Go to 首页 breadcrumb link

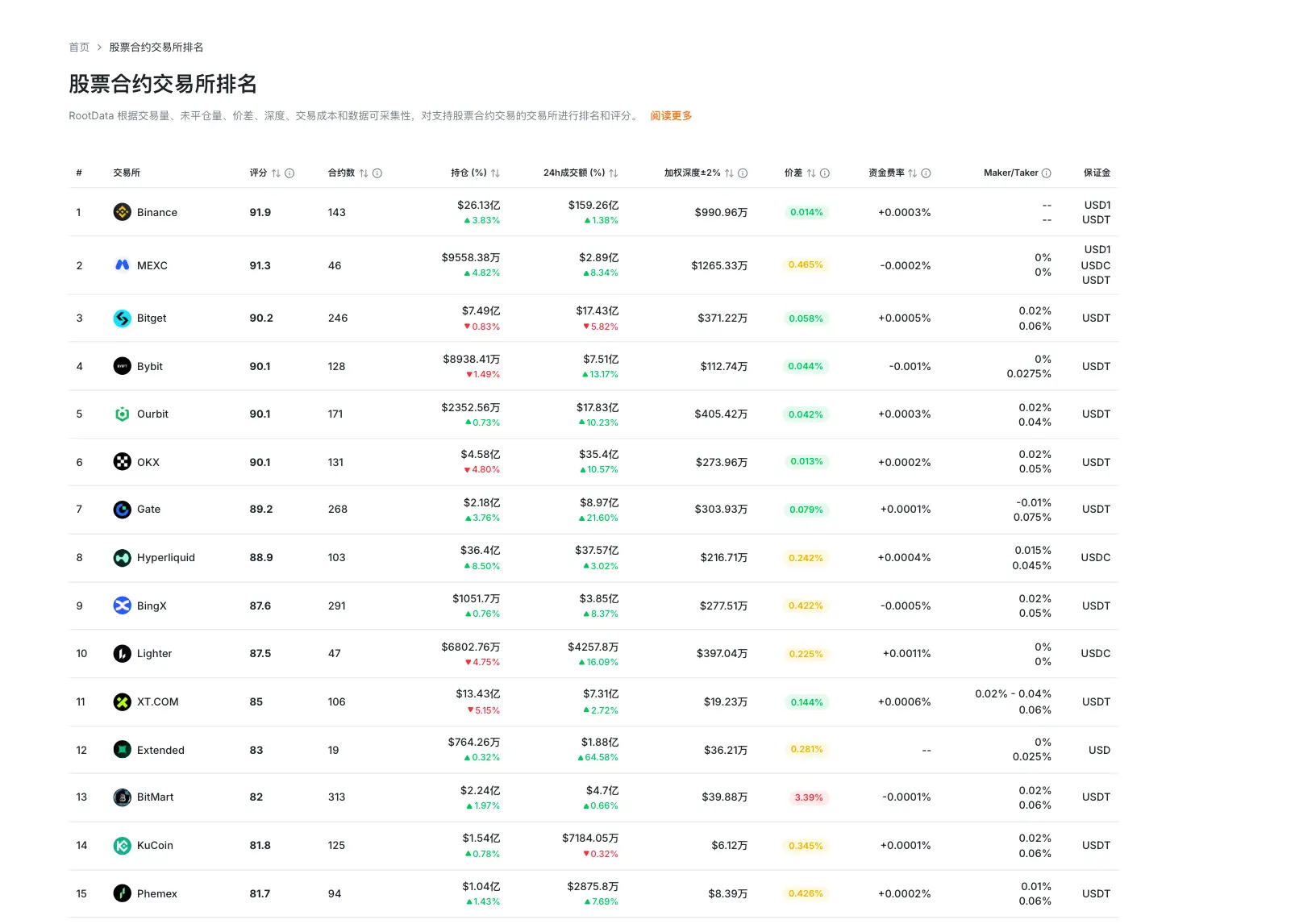point(79,48)
